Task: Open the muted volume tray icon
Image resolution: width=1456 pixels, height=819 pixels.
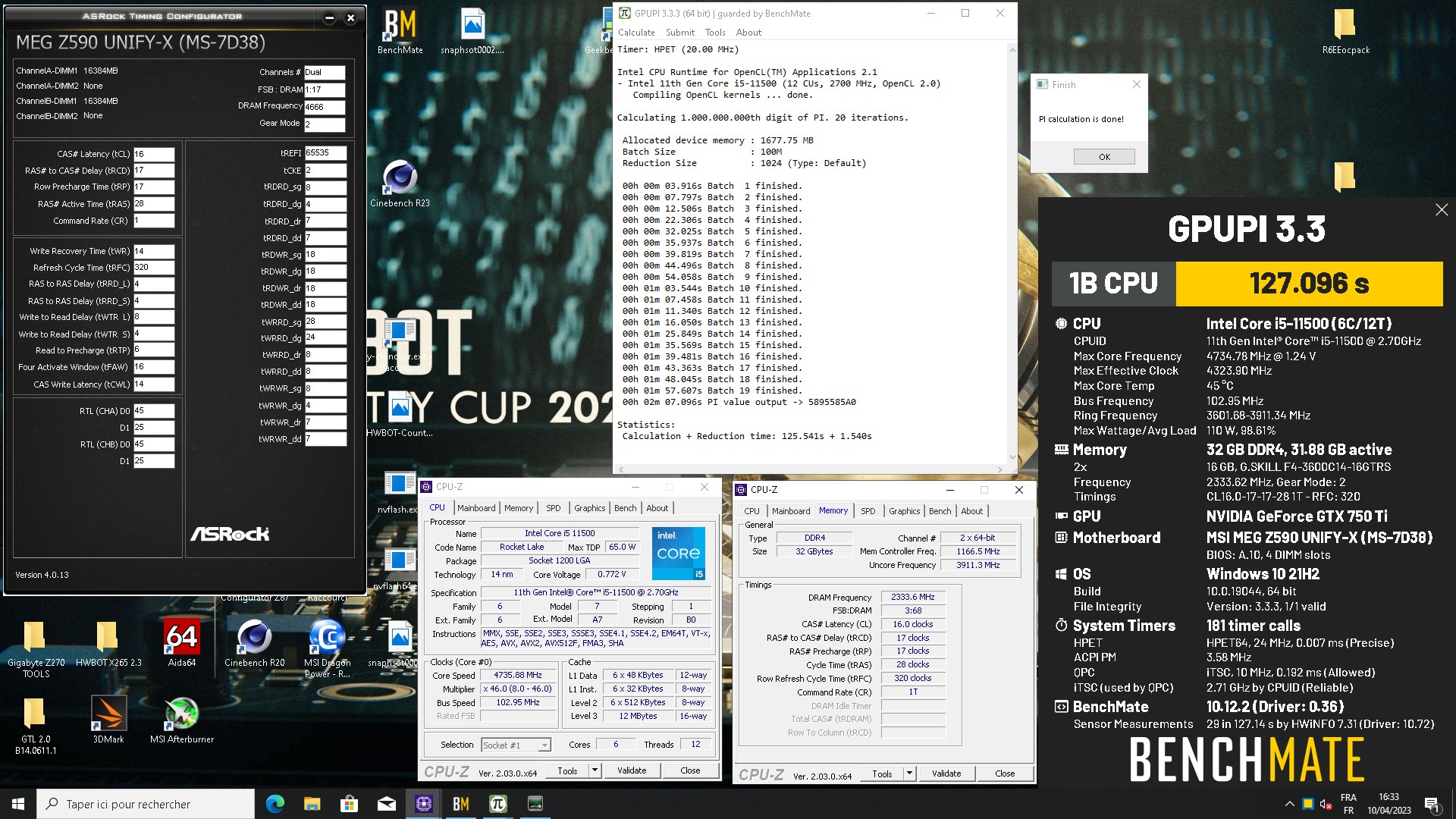Action: [1326, 804]
